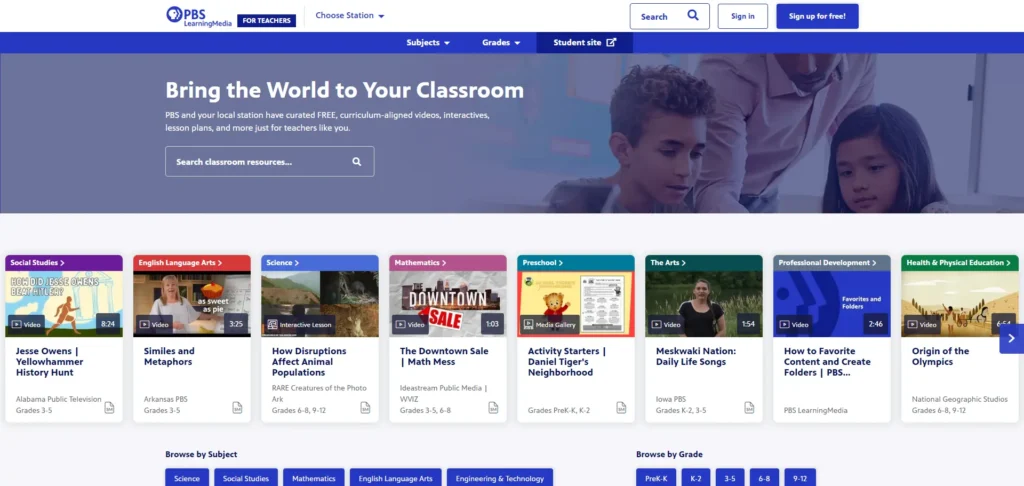This screenshot has width=1024, height=486.
Task: Select the English Language Arts browse button
Action: pyautogui.click(x=396, y=478)
